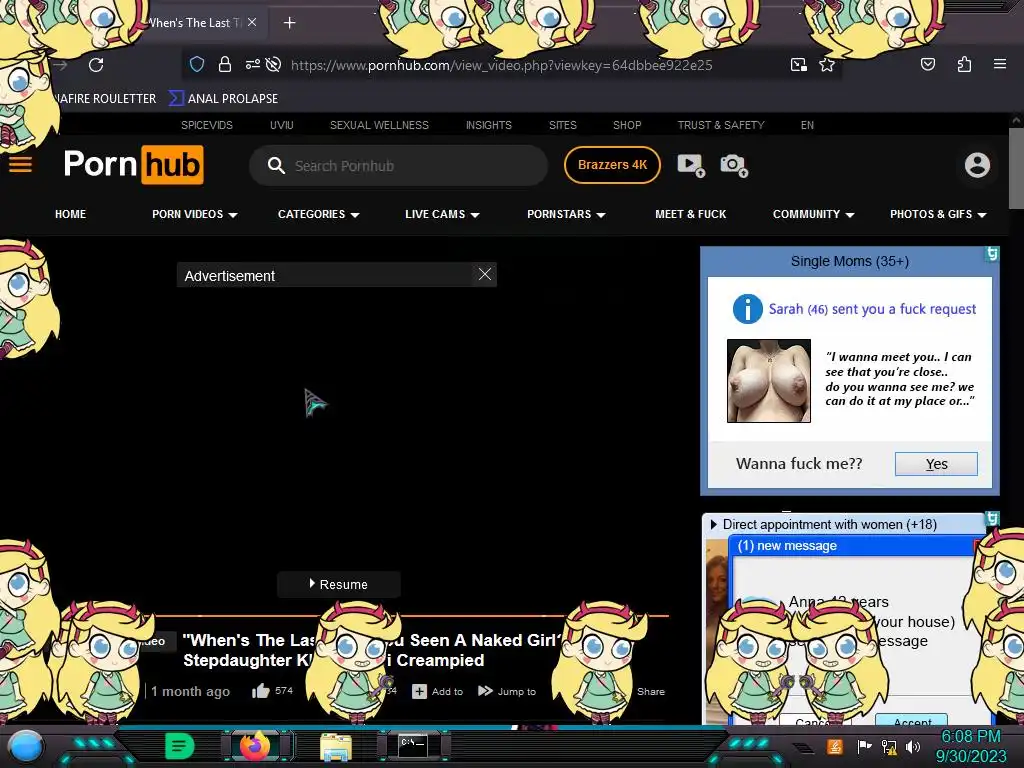Reload the page with the refresh icon

(x=96, y=65)
